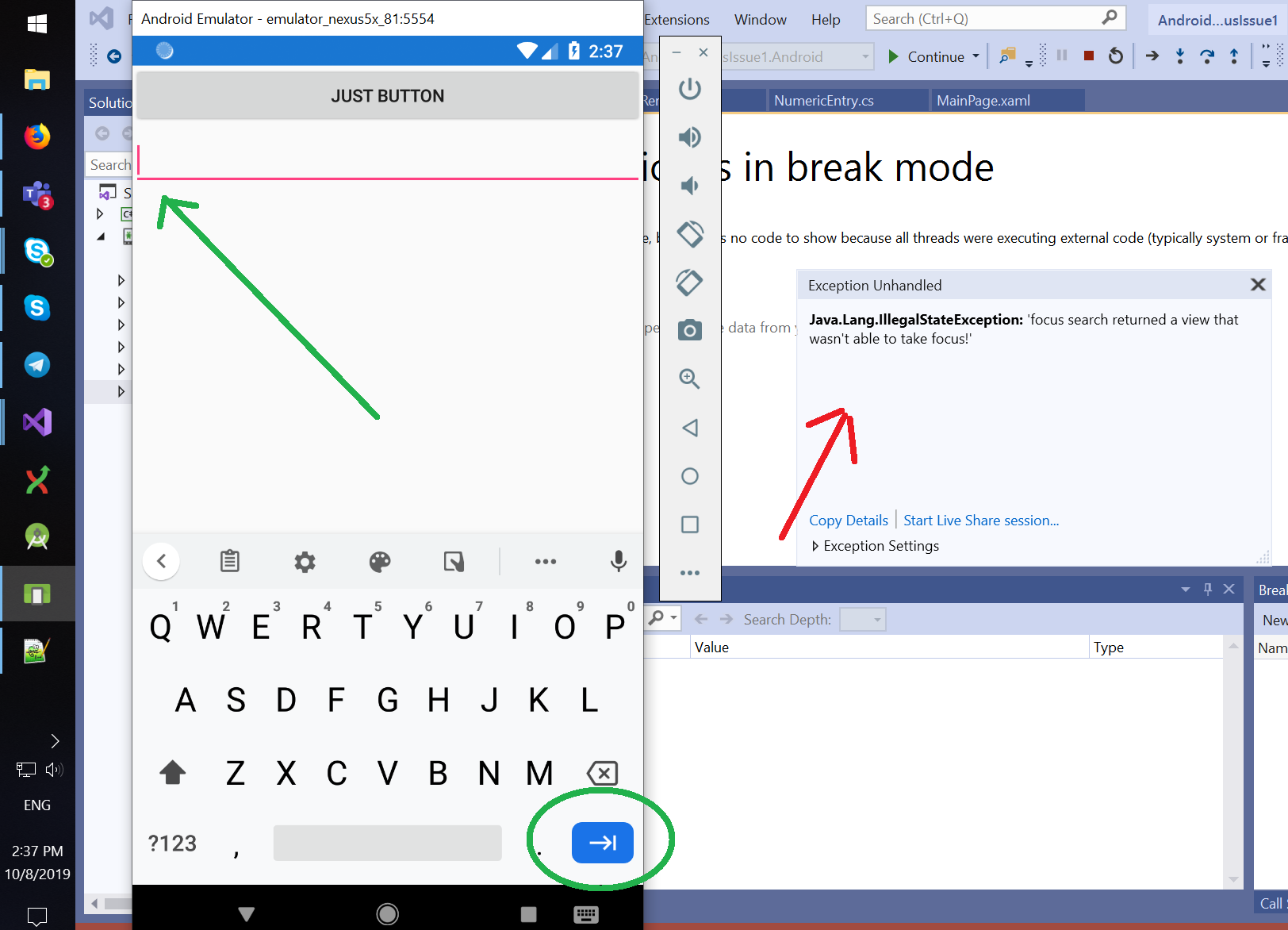Stop debugging with the red stop square
Viewport: 1288px width, 930px height.
pyautogui.click(x=1089, y=56)
